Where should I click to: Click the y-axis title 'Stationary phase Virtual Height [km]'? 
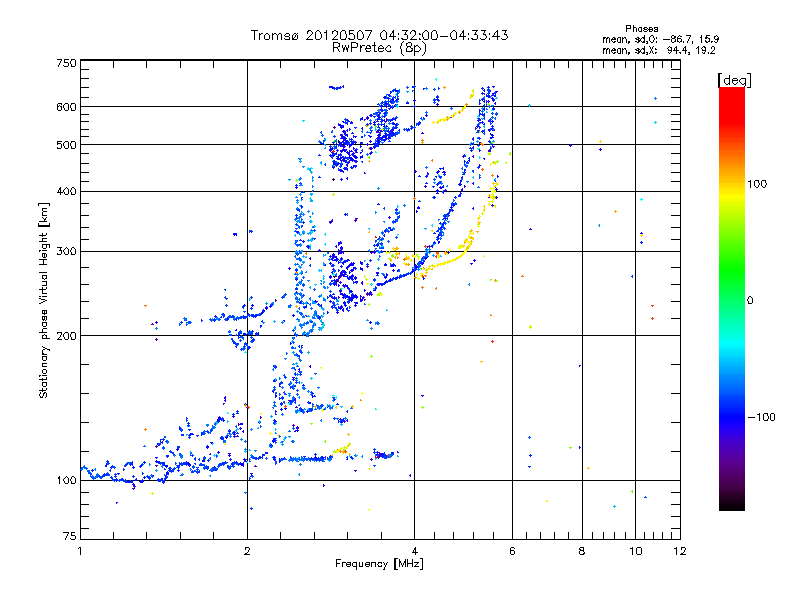pyautogui.click(x=43, y=300)
